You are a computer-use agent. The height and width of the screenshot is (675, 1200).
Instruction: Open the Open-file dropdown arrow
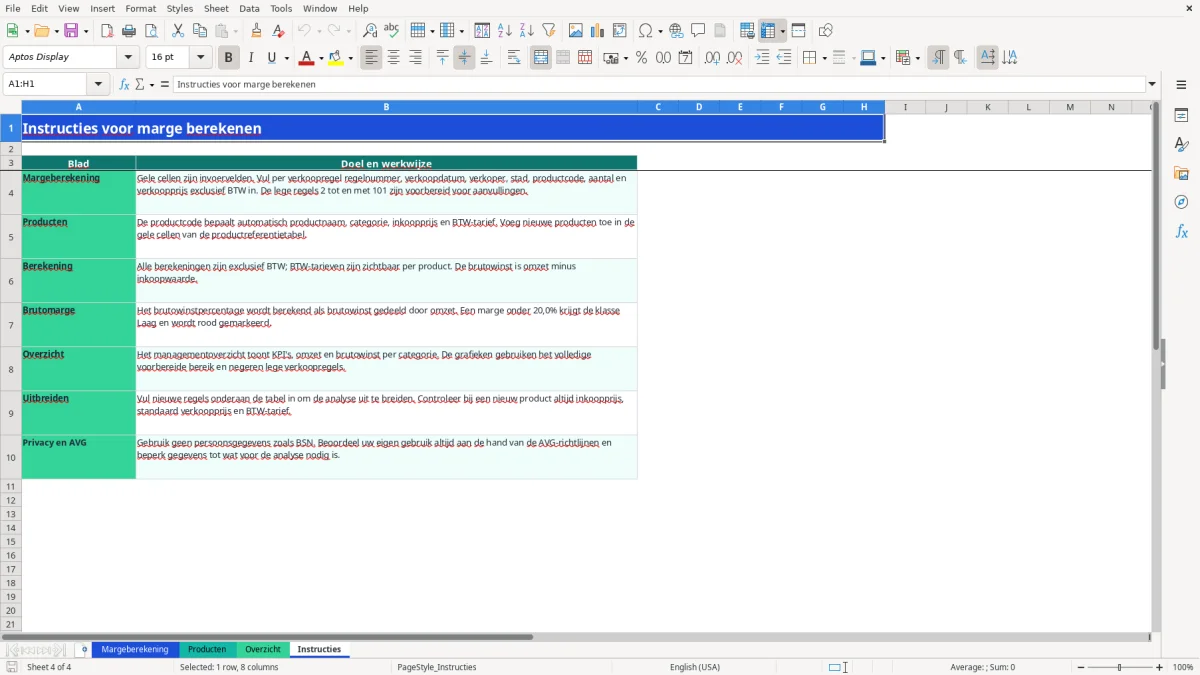click(x=55, y=31)
